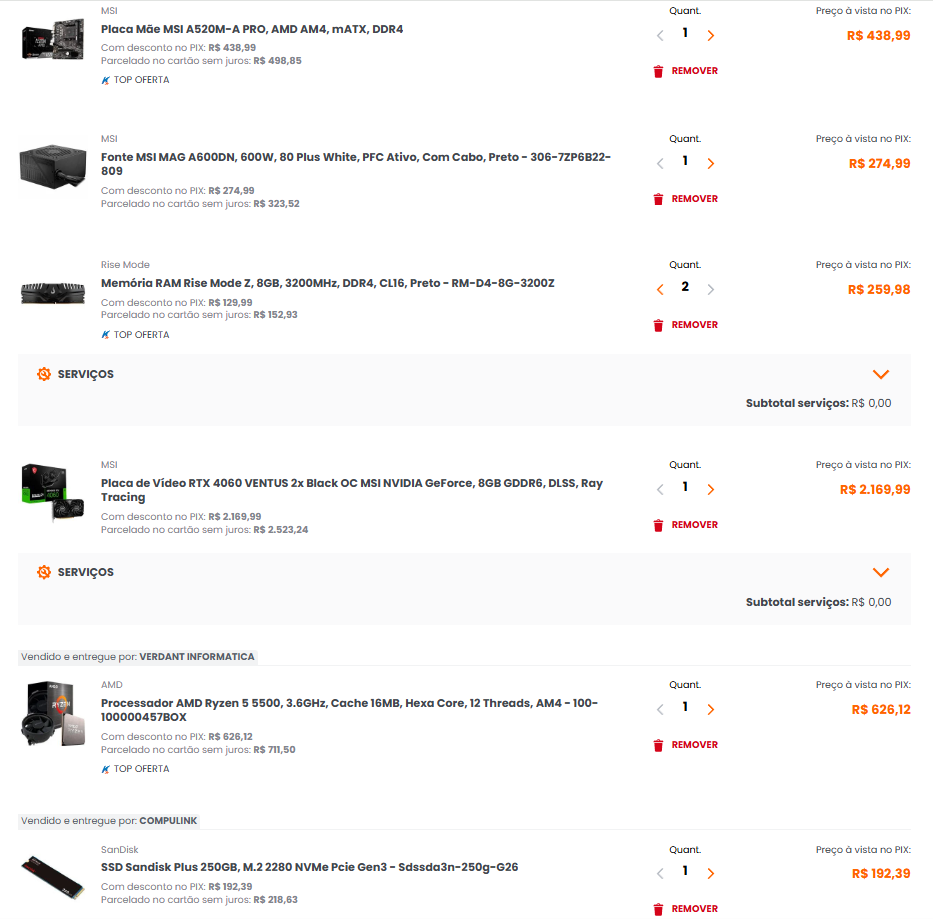Open the SSD Sandisk Plus product thumbnail

tap(52, 877)
